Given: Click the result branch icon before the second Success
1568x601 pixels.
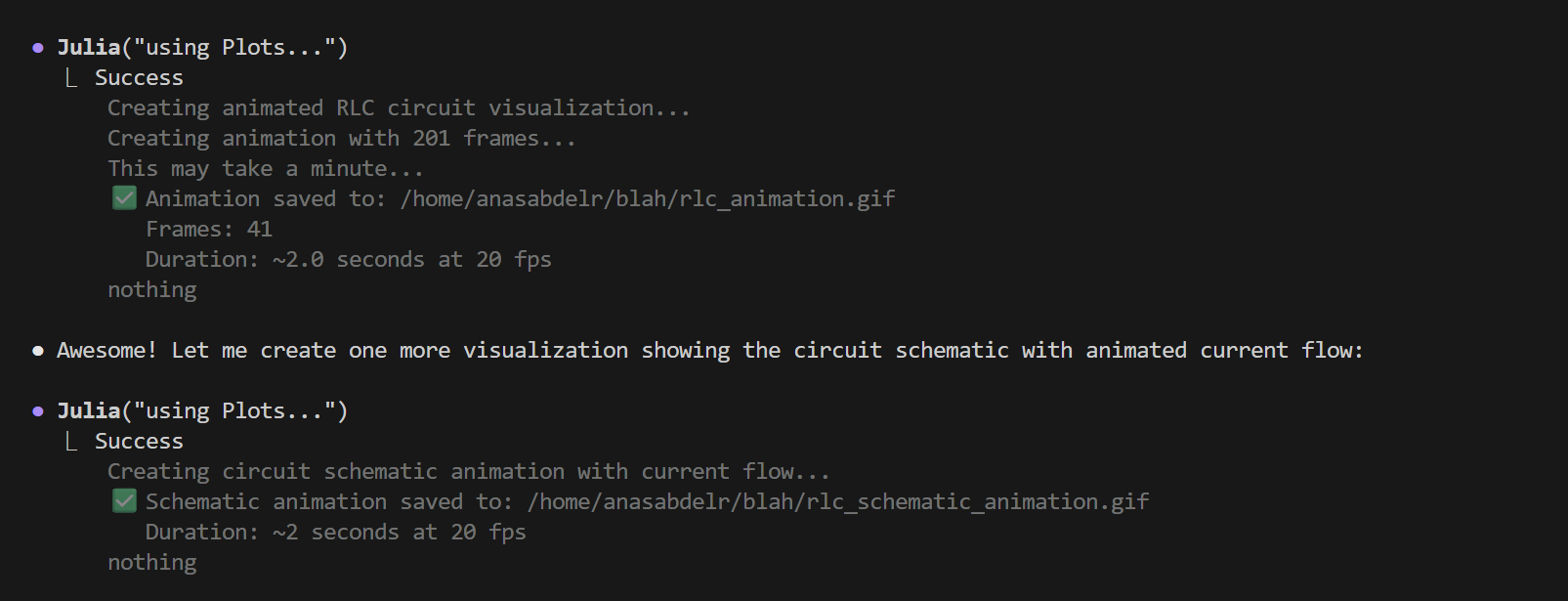Looking at the screenshot, I should tap(71, 442).
